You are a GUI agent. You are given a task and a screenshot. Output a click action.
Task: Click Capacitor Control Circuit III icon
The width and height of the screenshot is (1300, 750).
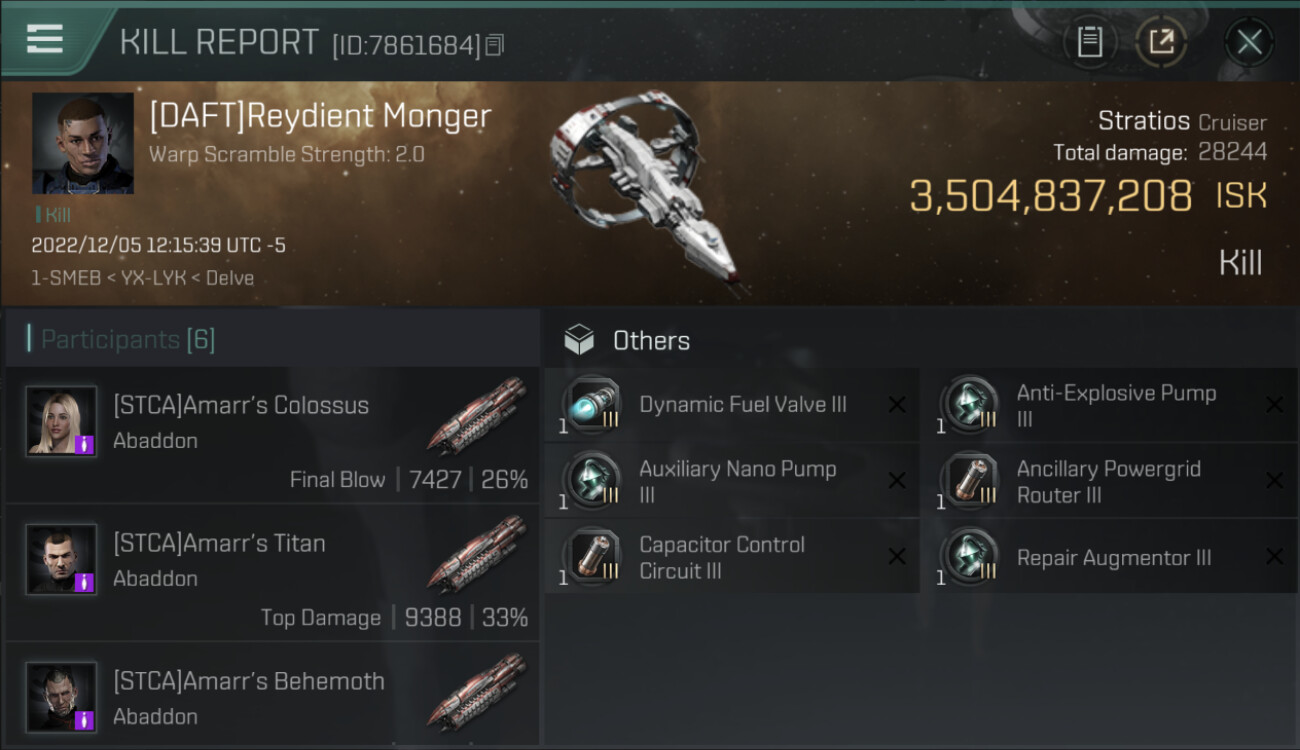point(592,557)
